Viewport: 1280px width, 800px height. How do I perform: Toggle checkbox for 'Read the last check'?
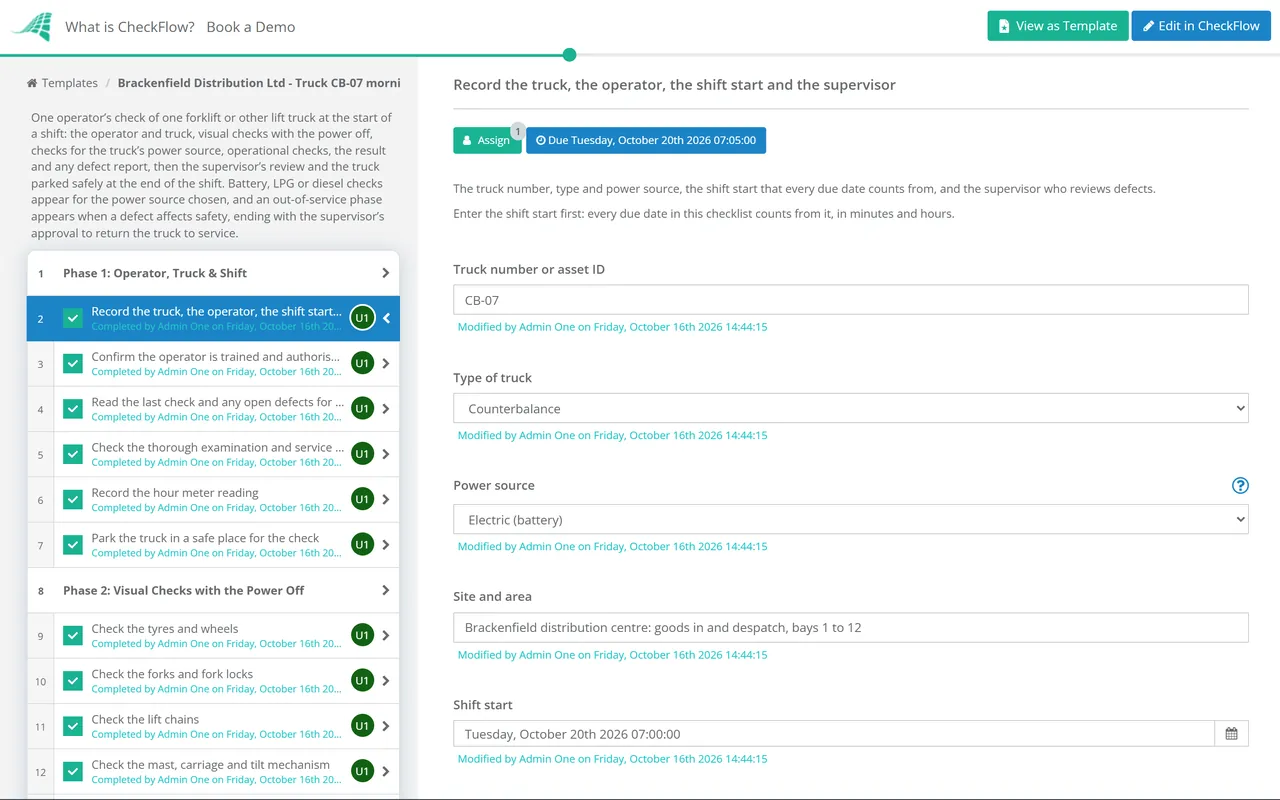tap(73, 409)
